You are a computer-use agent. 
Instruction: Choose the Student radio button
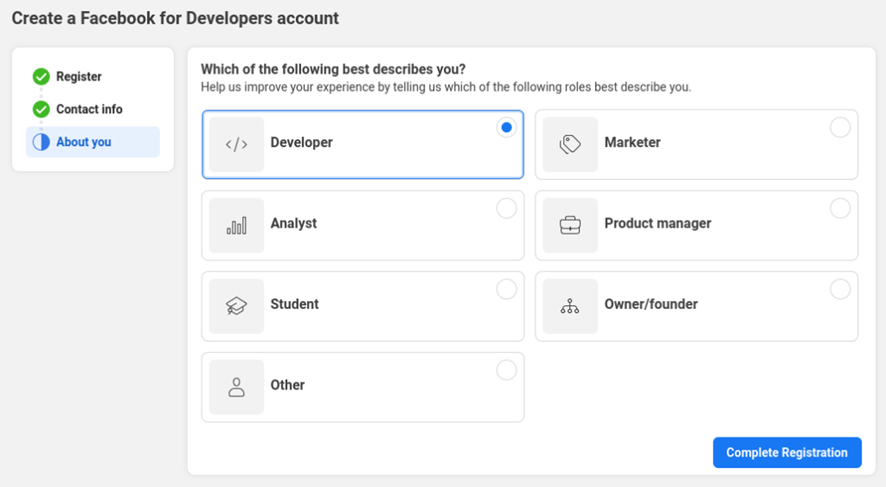tap(507, 289)
